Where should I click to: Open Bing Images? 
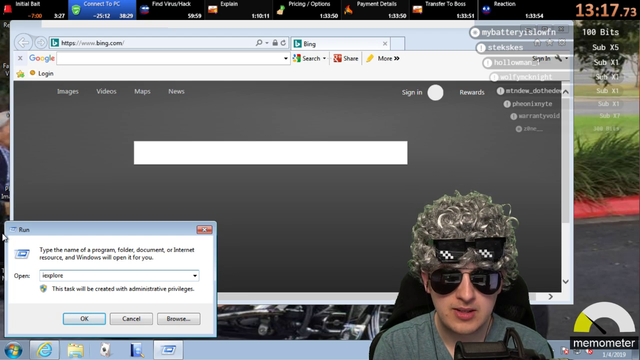coord(68,91)
